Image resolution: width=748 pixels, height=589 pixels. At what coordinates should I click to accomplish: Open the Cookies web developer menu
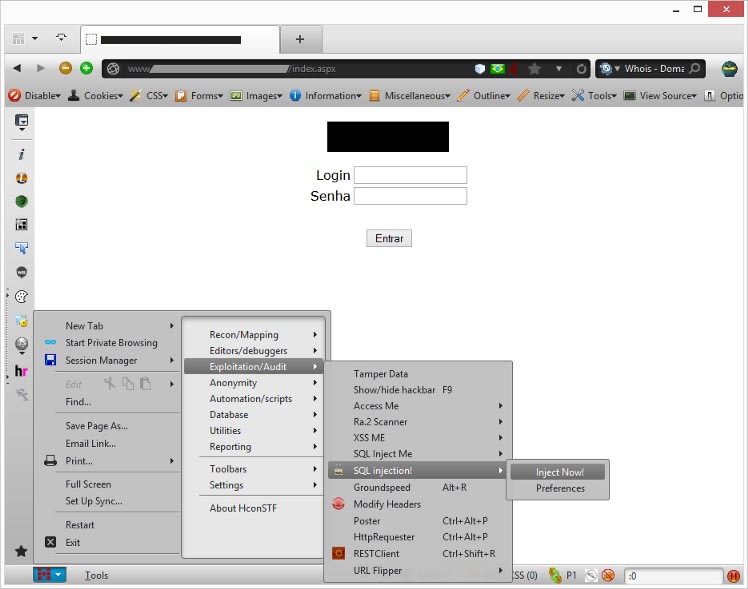[95, 95]
